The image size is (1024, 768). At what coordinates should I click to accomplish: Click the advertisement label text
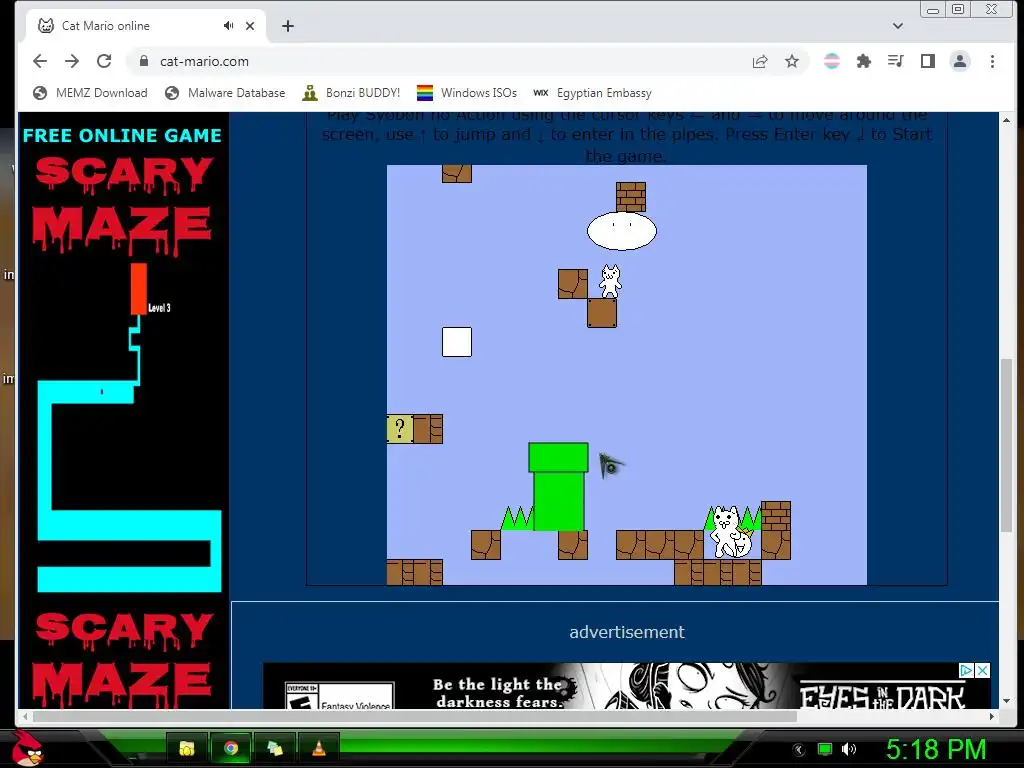pos(627,632)
